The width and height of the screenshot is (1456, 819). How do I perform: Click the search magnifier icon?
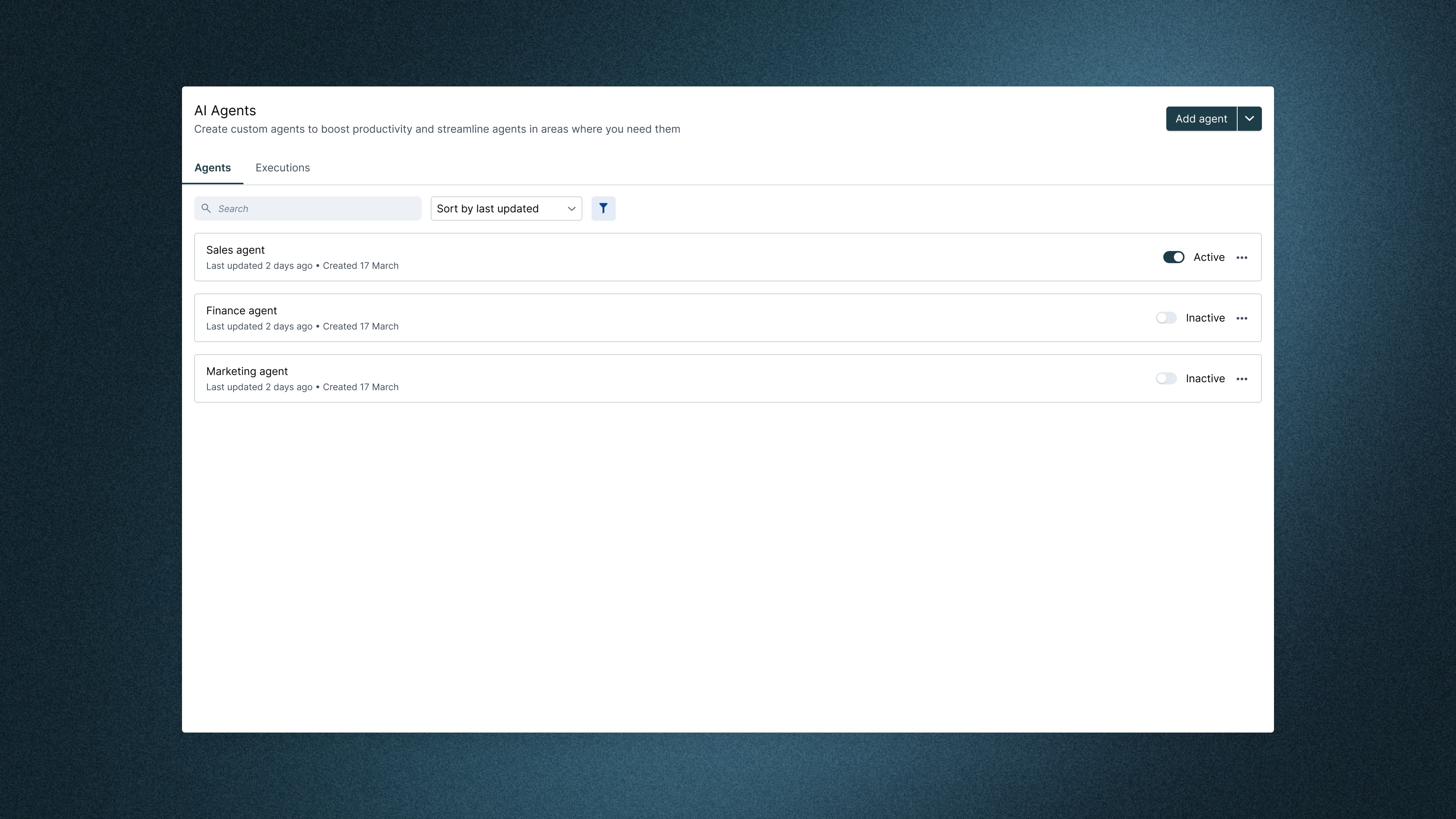pyautogui.click(x=206, y=209)
